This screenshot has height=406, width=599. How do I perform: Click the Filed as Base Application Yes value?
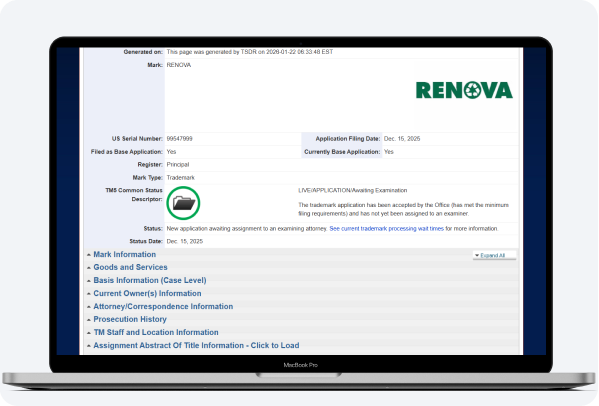[171, 152]
